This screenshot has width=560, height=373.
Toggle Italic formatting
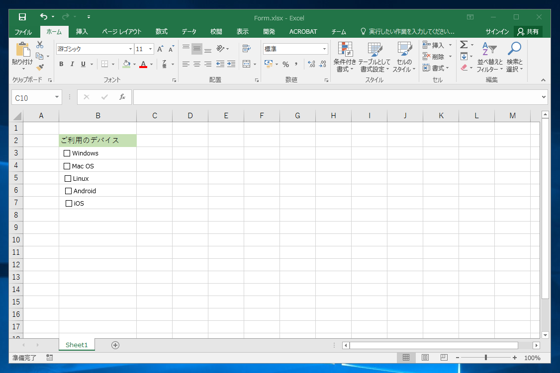[x=72, y=64]
